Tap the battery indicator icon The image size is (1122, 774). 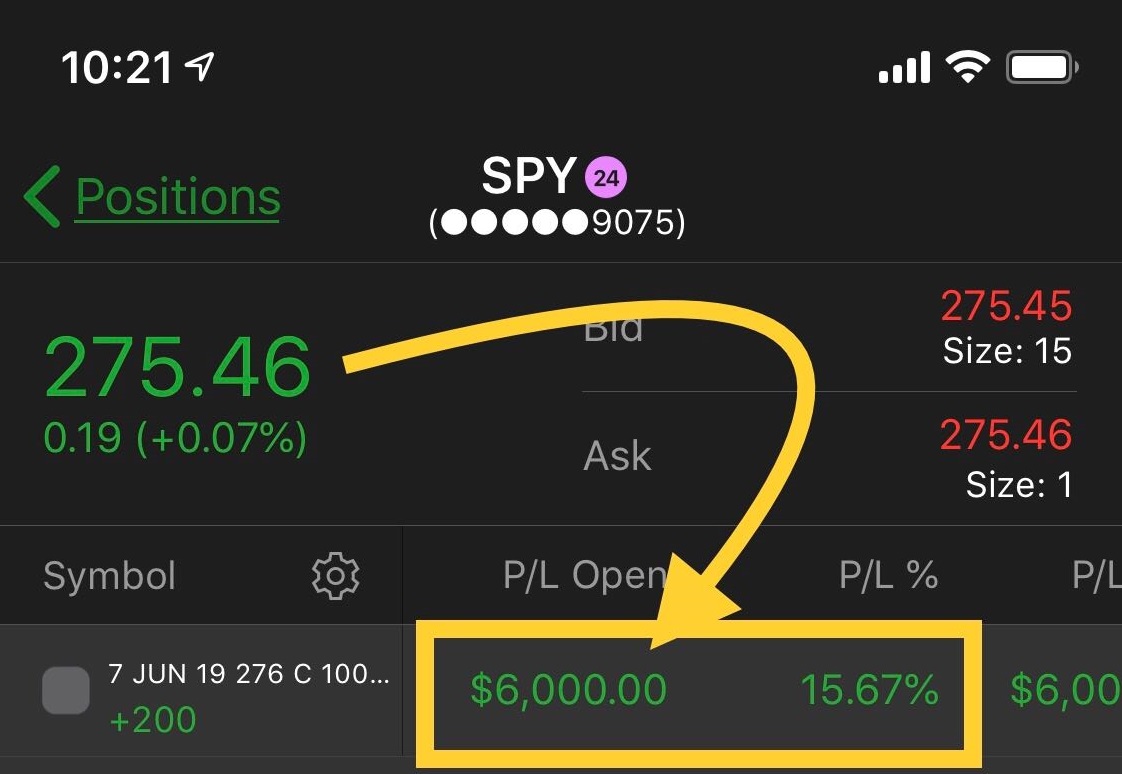pos(1042,67)
